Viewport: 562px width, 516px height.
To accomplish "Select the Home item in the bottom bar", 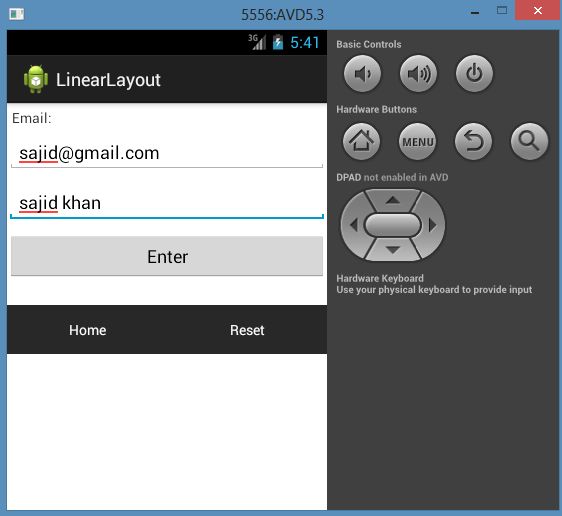I will click(87, 330).
